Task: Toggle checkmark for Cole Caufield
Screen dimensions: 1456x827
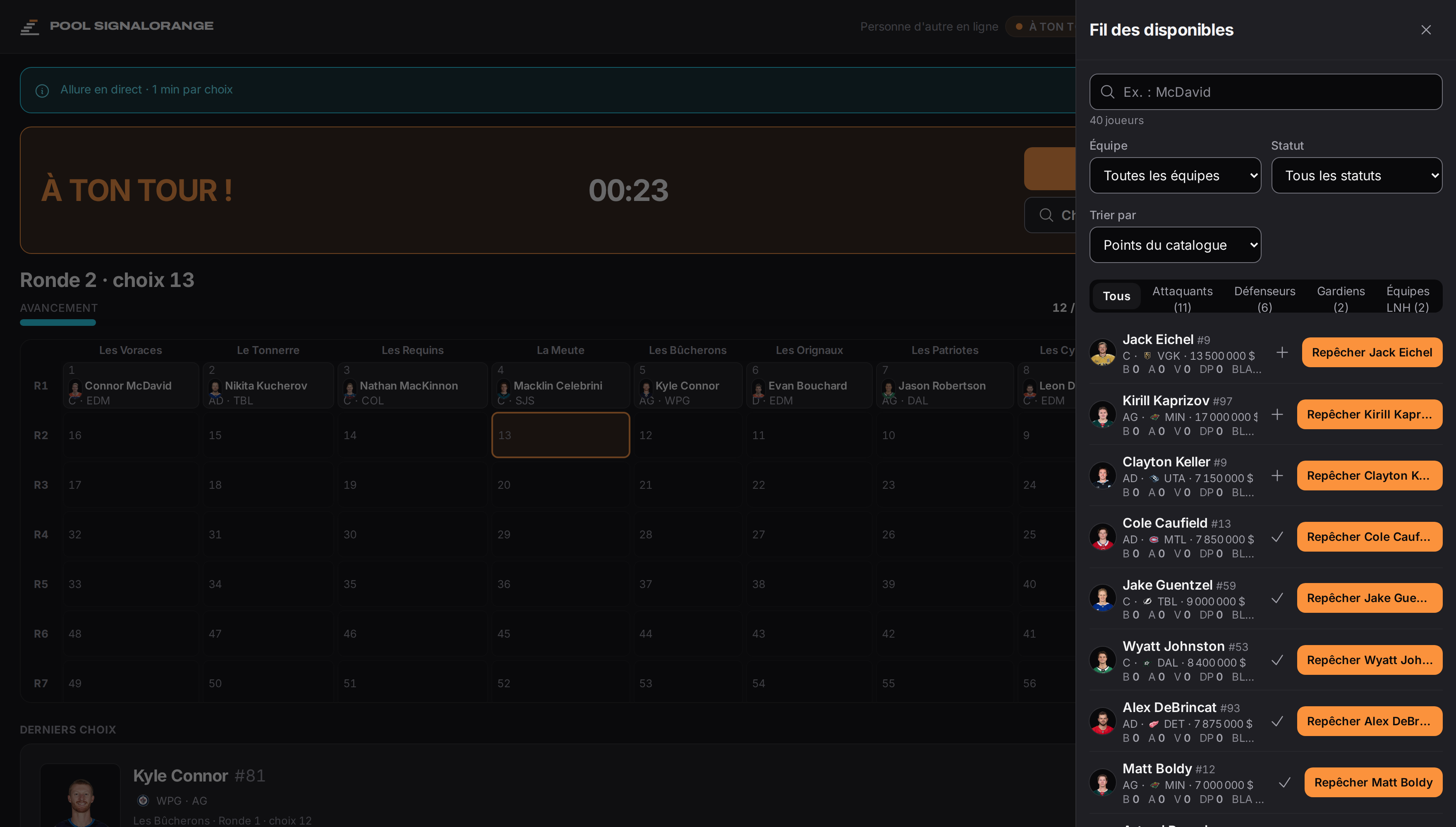Action: pos(1277,537)
